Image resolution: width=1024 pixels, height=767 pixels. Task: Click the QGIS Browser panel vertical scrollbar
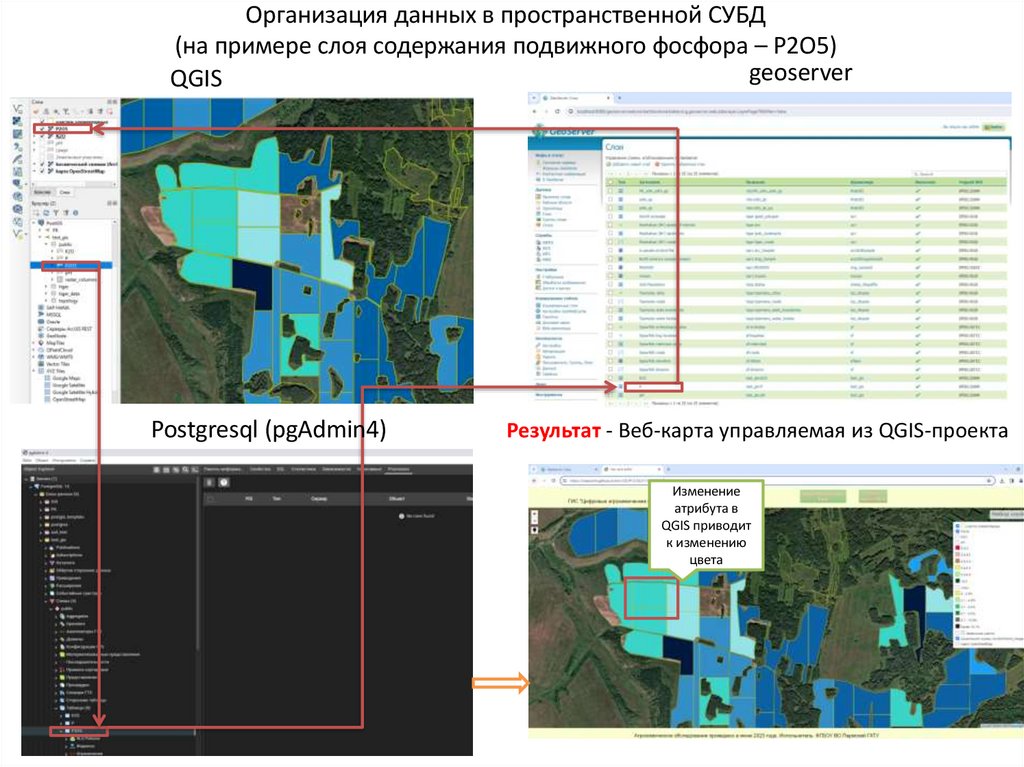pos(115,312)
